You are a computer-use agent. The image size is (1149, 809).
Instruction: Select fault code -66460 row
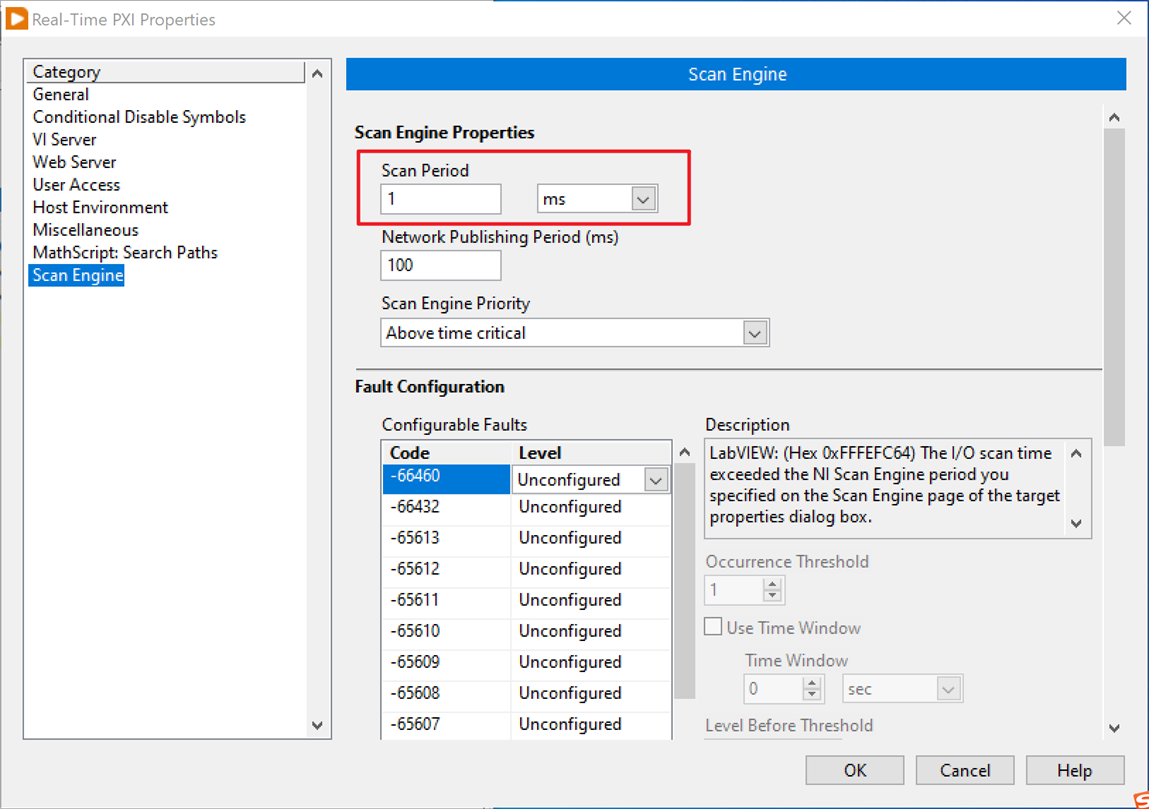point(446,477)
